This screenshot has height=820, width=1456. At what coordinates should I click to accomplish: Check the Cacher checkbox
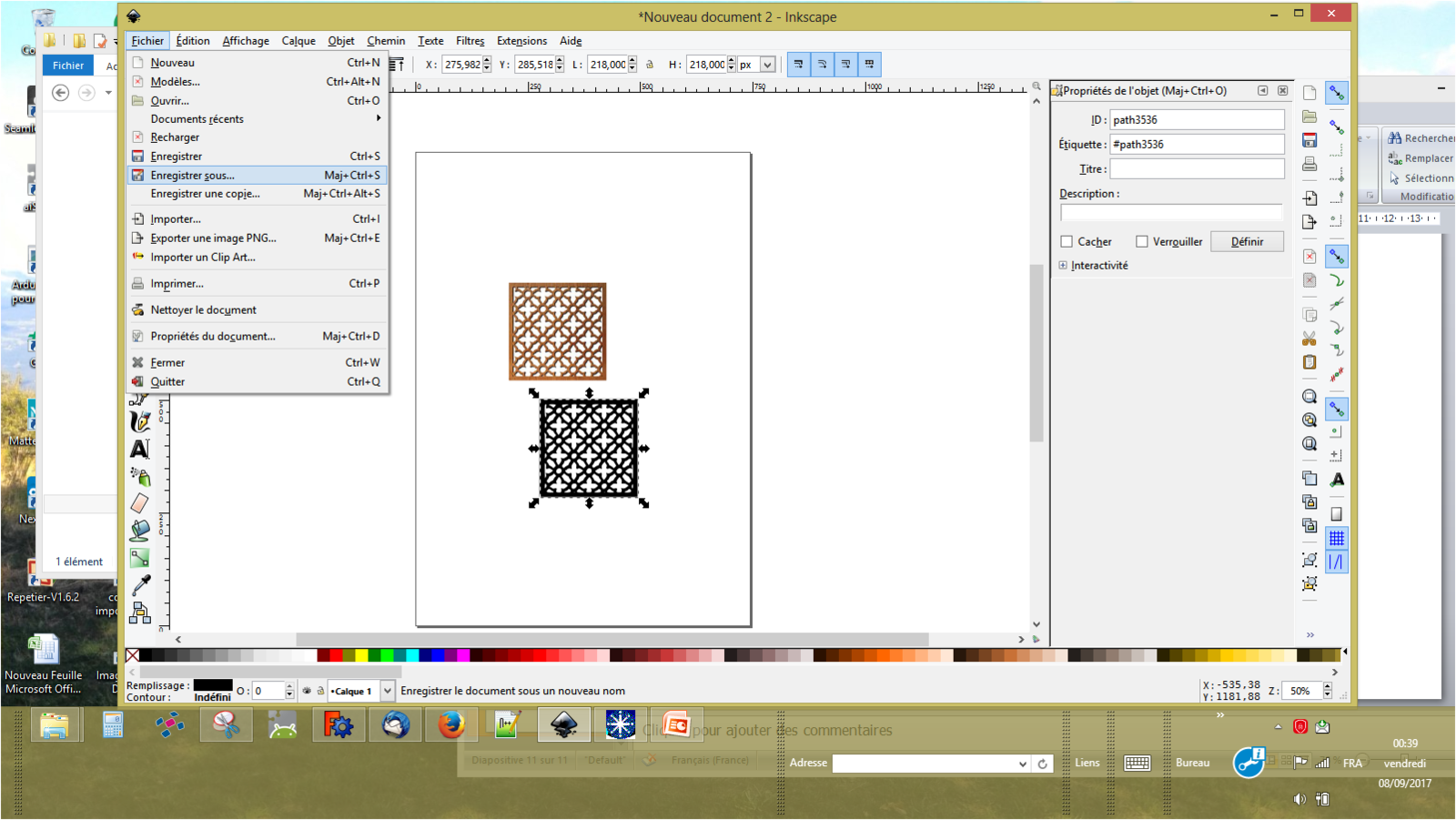(x=1067, y=241)
